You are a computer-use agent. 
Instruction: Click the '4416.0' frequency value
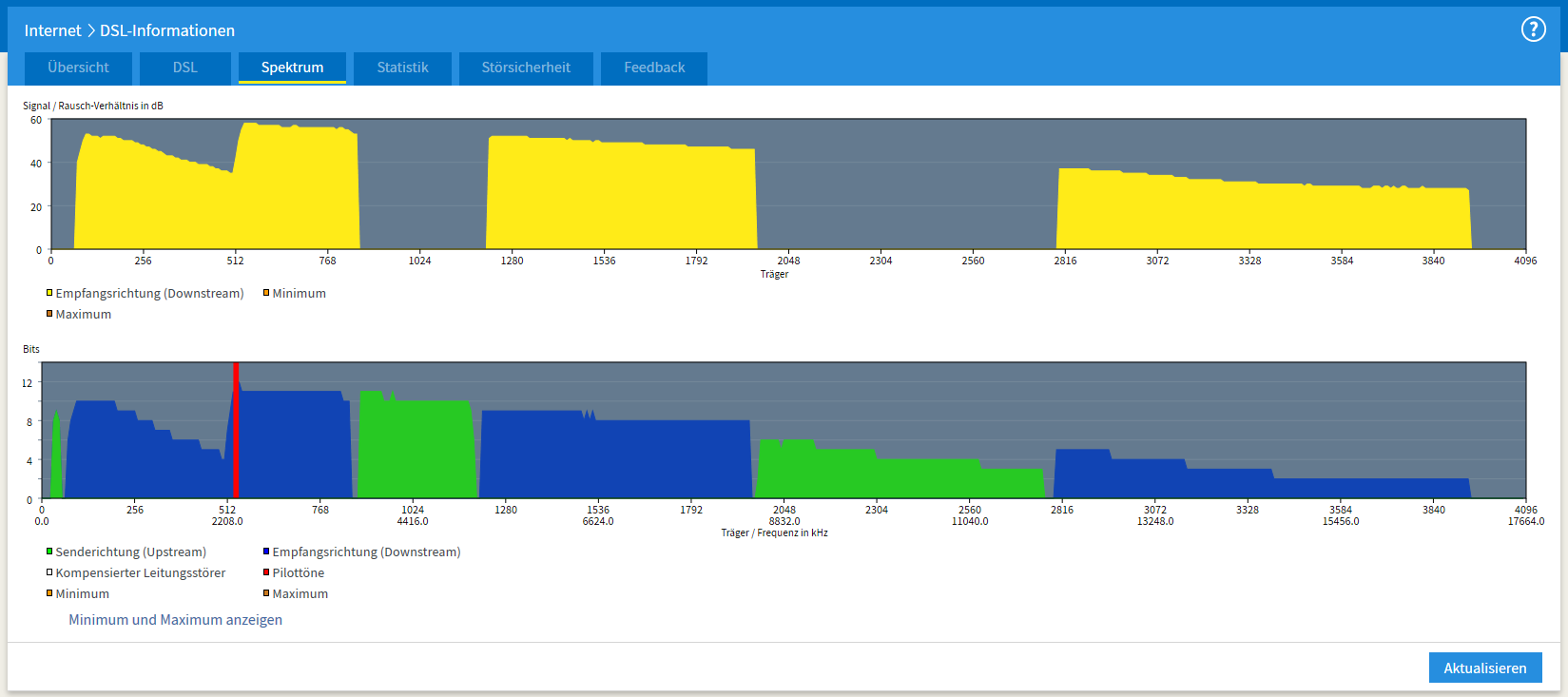[x=413, y=521]
